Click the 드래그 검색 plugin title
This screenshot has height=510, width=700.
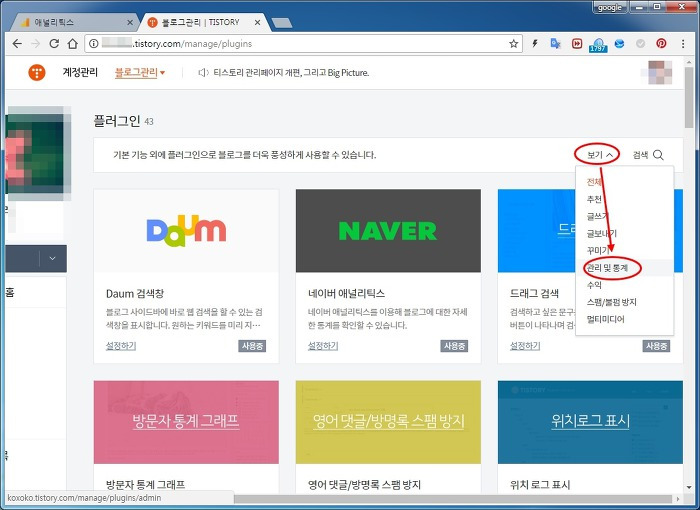click(534, 293)
